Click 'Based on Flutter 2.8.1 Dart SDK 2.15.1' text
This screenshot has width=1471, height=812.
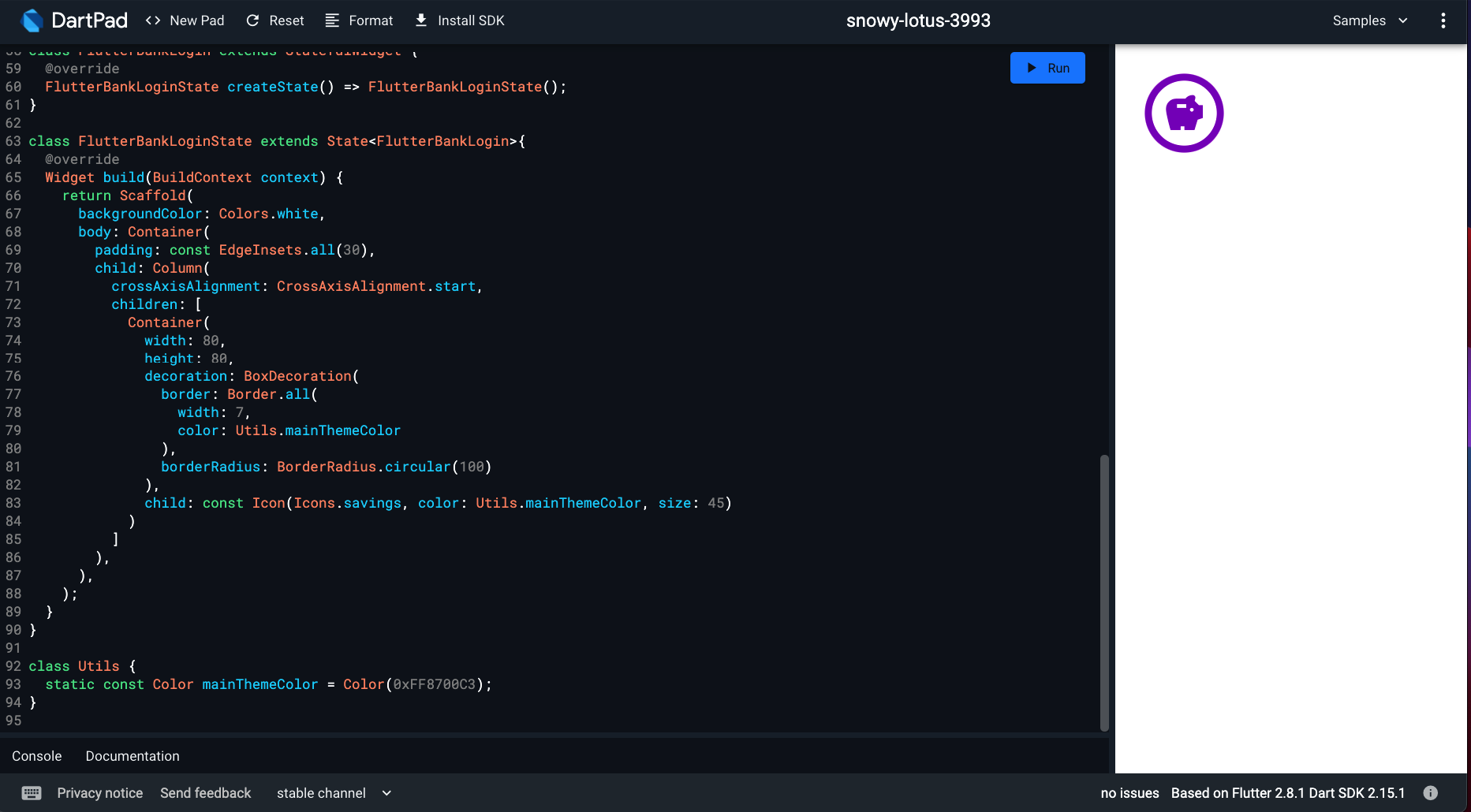[1288, 793]
